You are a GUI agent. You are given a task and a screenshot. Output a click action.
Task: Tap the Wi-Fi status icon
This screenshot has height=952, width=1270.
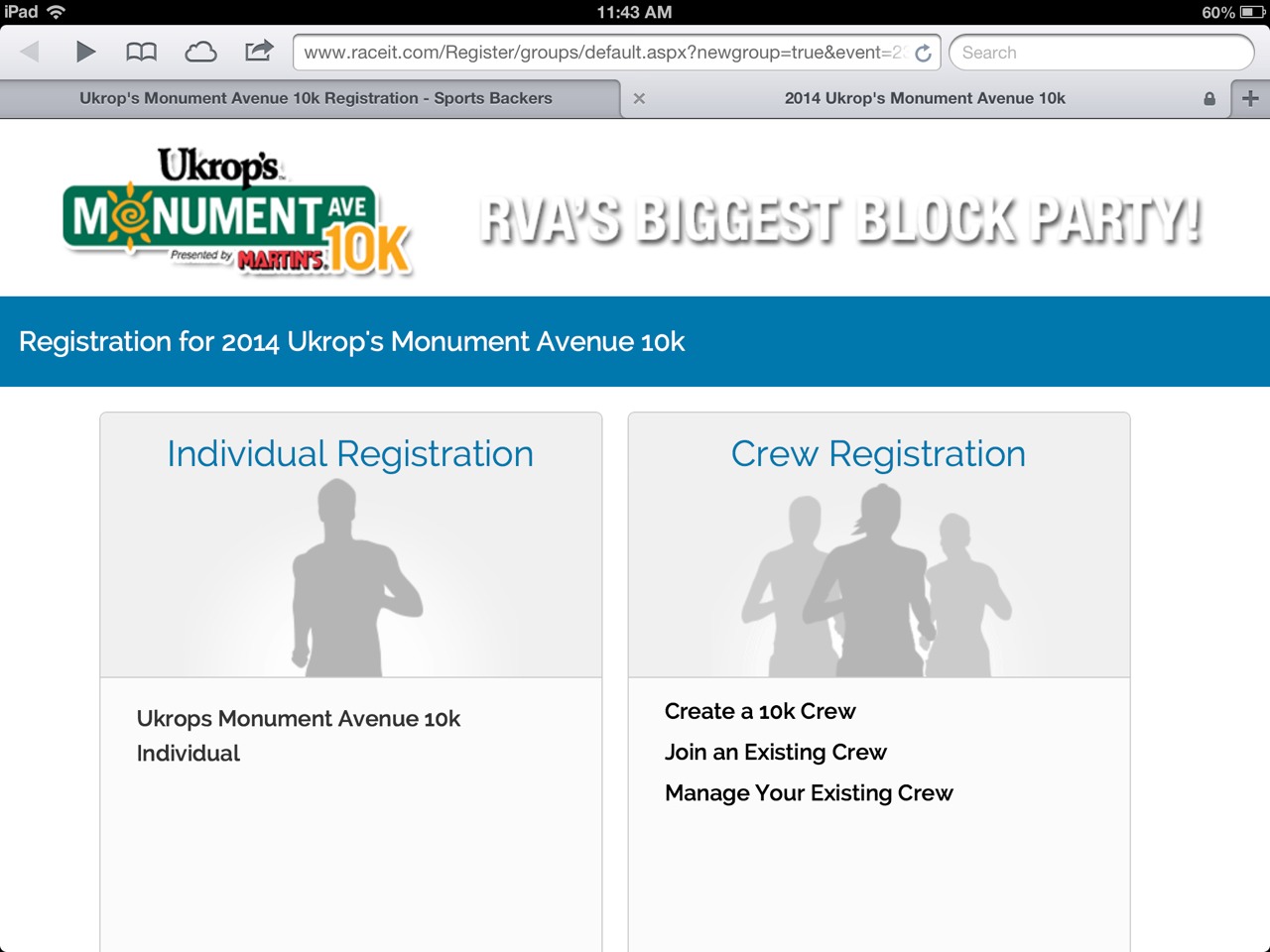57,12
